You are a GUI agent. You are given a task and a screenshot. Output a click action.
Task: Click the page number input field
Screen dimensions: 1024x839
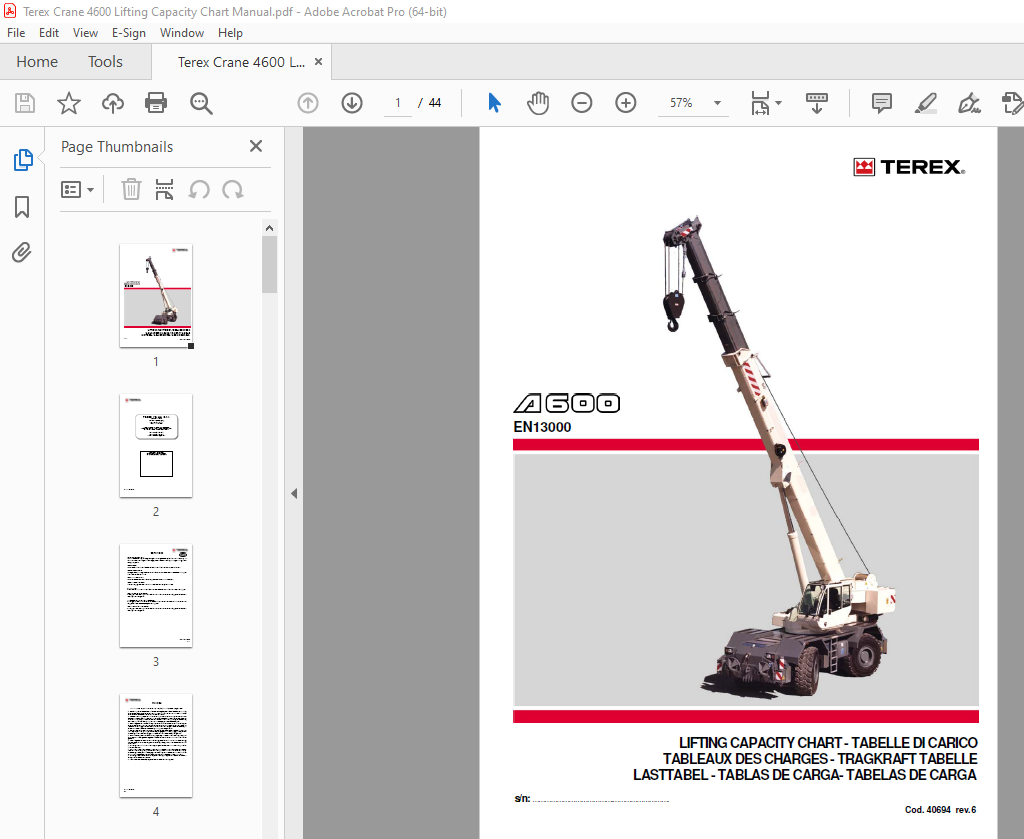click(398, 103)
